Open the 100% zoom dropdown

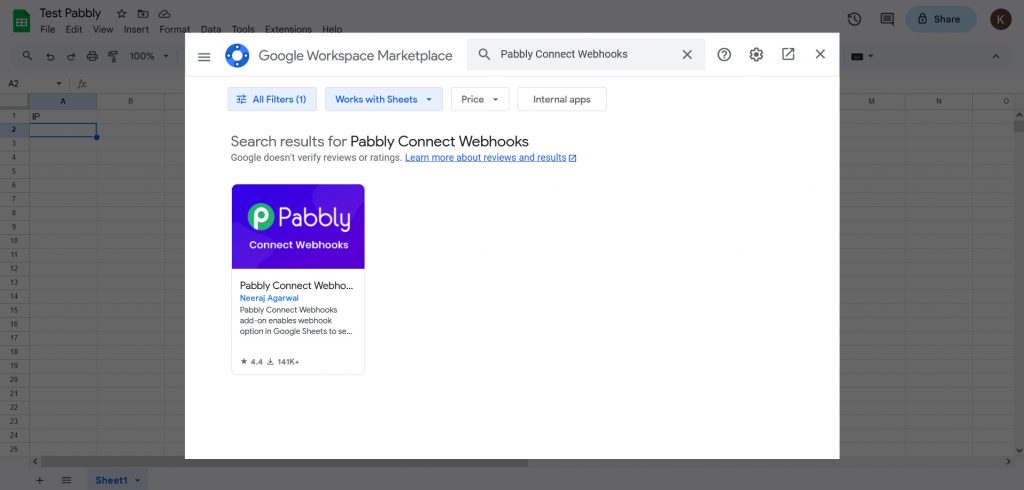148,56
